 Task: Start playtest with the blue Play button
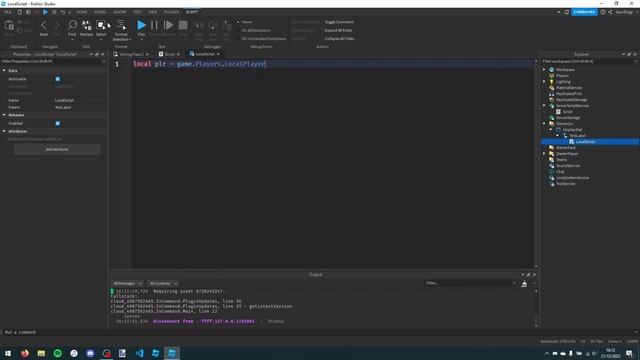(141, 25)
